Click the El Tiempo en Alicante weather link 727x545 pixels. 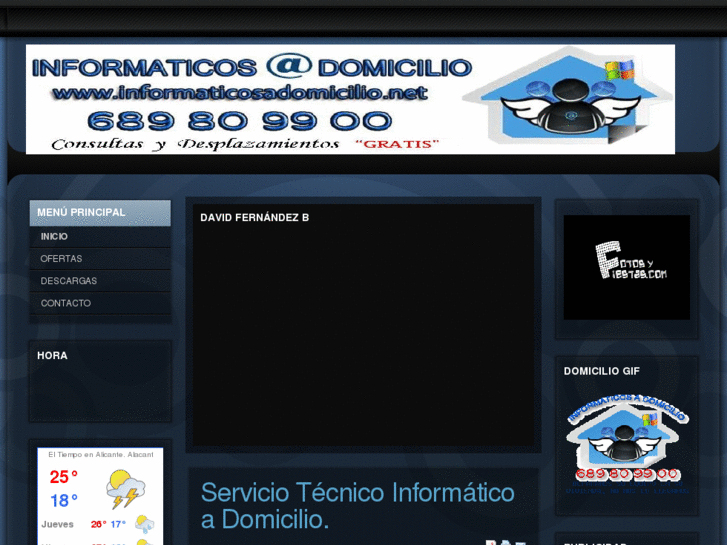(101, 455)
